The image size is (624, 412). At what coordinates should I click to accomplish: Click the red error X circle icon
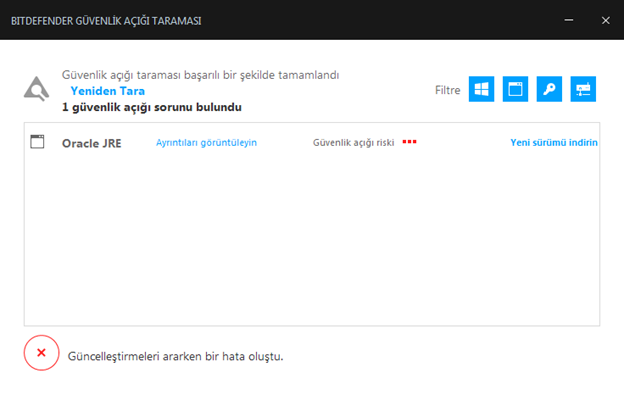[x=41, y=353]
